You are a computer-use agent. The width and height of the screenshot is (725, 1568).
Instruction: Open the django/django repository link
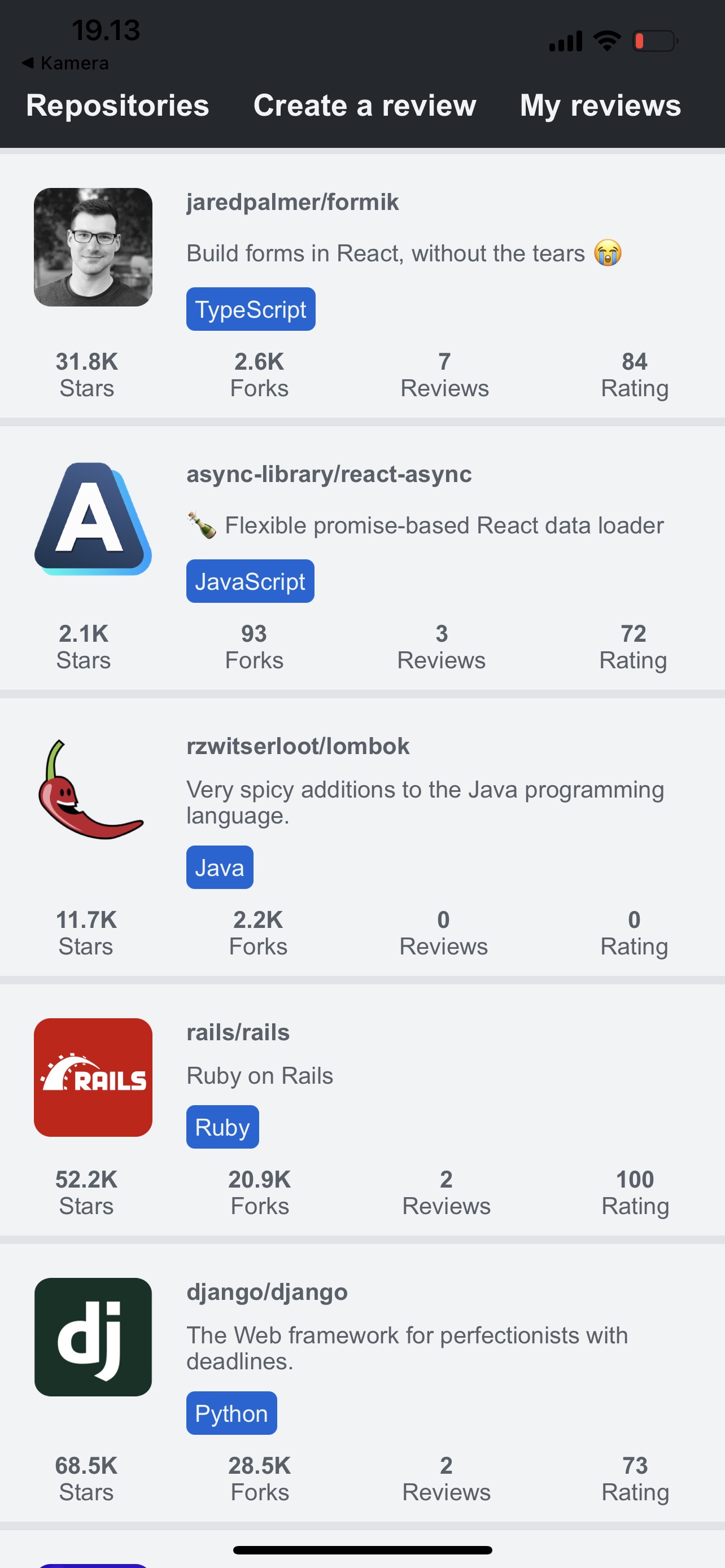tap(266, 1291)
